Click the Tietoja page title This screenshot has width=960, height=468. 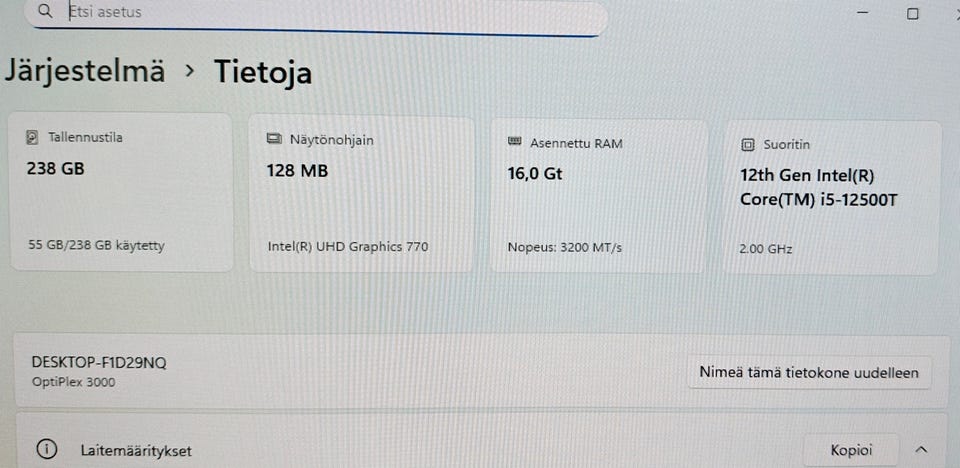point(263,72)
